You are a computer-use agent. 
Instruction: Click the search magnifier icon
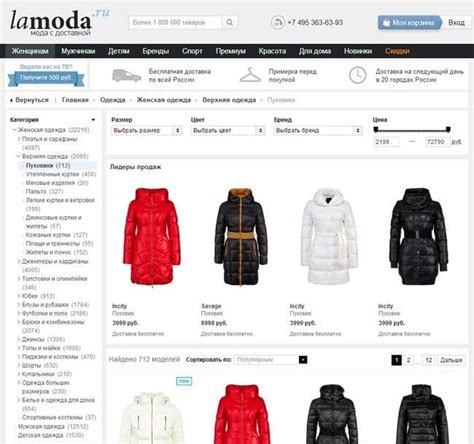pos(230,22)
